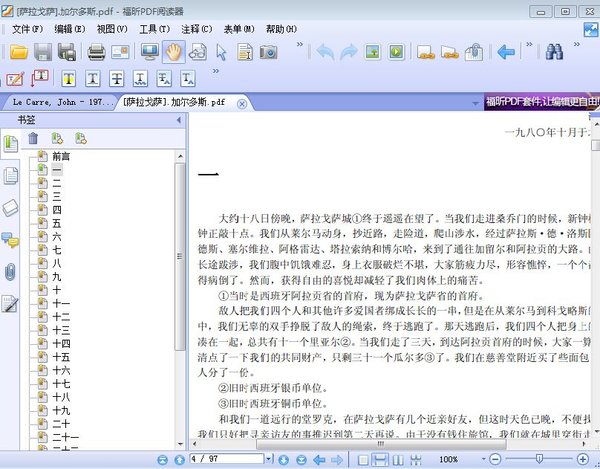Enable continuous facing view mode
Viewport: 600px width, 469px height.
click(x=416, y=459)
